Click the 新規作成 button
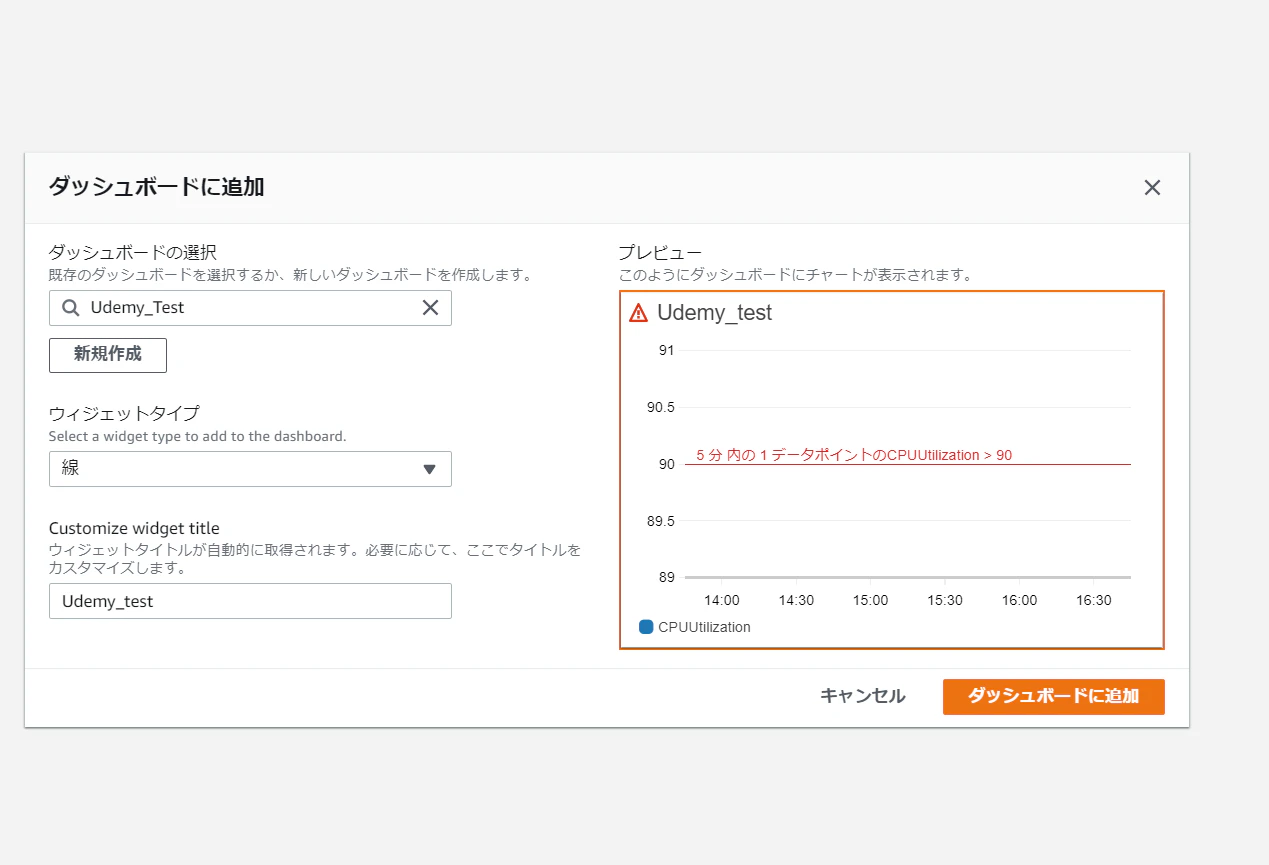Image resolution: width=1269 pixels, height=865 pixels. [108, 355]
